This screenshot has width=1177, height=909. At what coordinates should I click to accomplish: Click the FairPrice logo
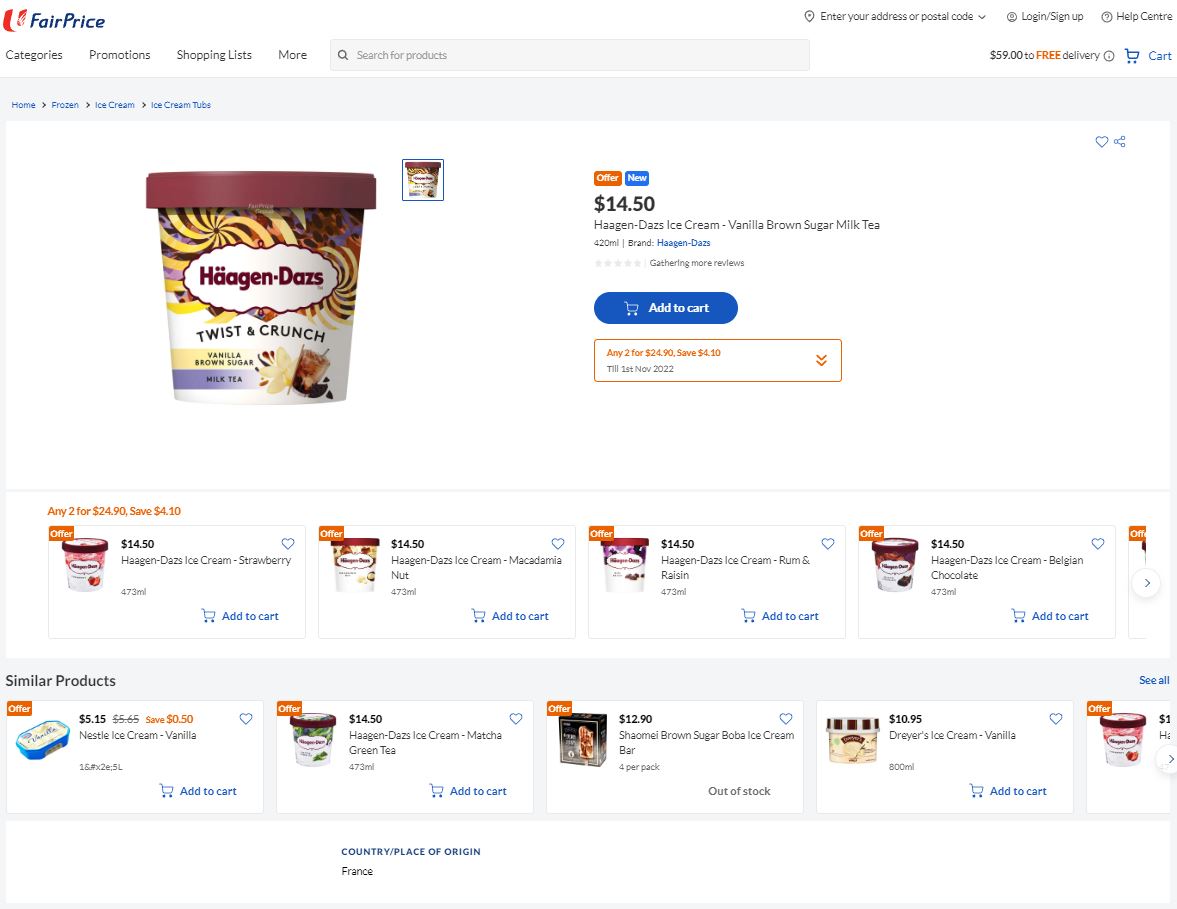[54, 20]
